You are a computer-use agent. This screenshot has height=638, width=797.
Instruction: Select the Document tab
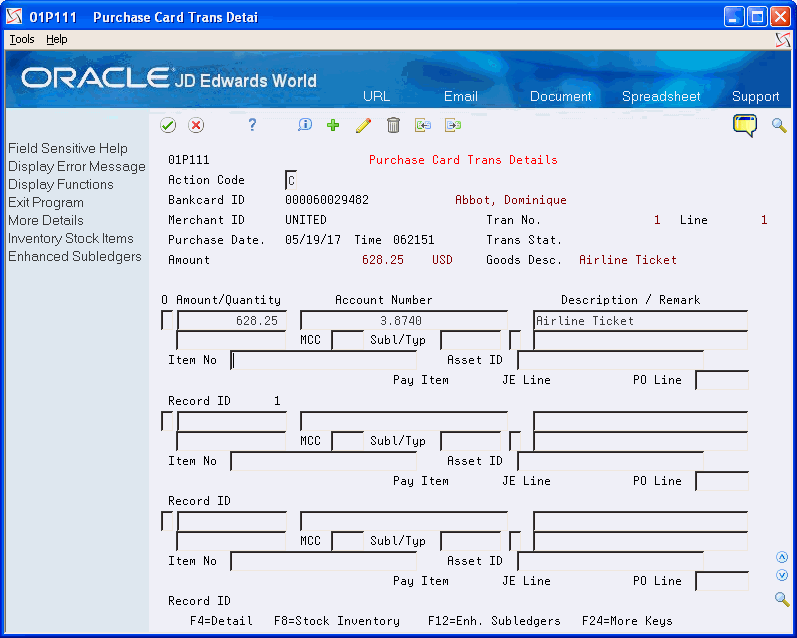[560, 96]
